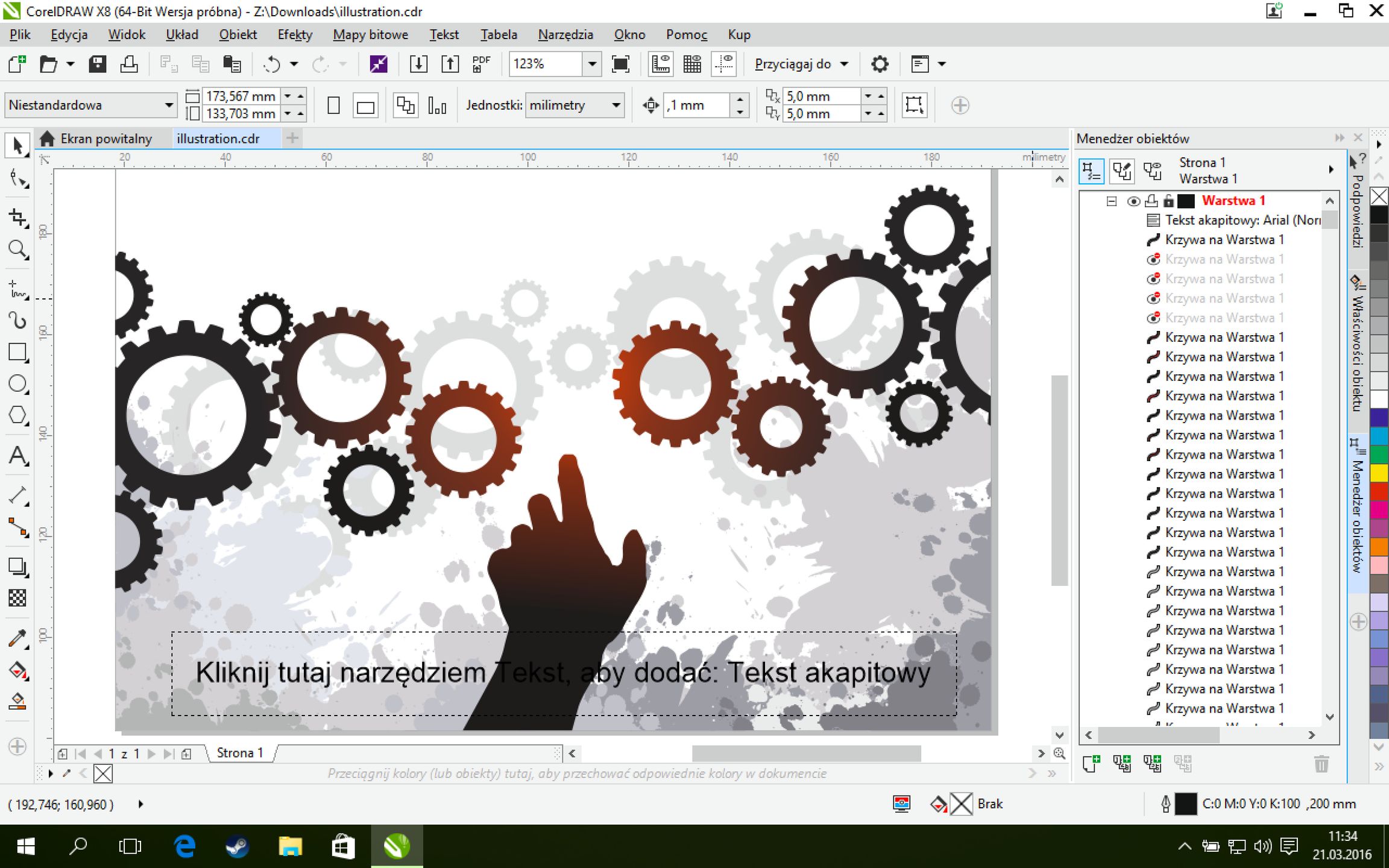This screenshot has width=1389, height=868.
Task: Toggle the lock icon on Warstwa 1
Action: [1168, 201]
